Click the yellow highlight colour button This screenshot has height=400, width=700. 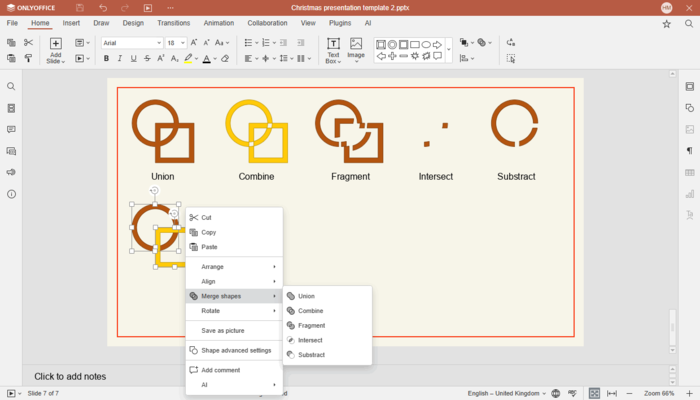(x=187, y=59)
